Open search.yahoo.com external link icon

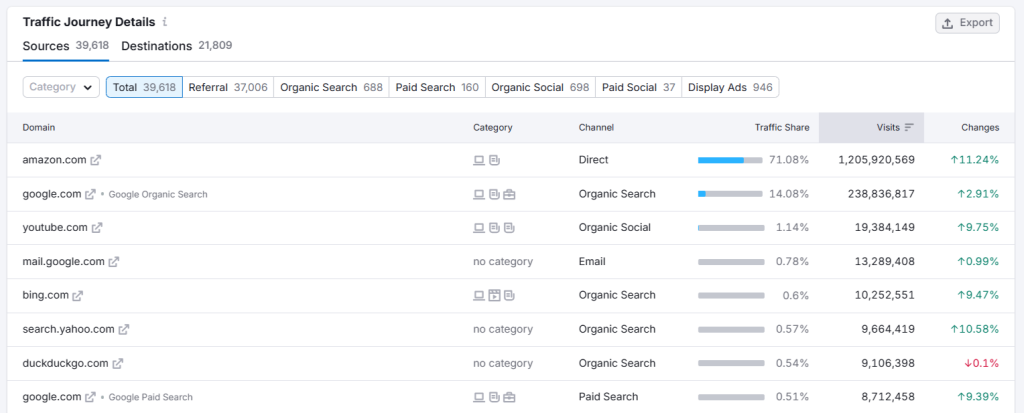(123, 329)
